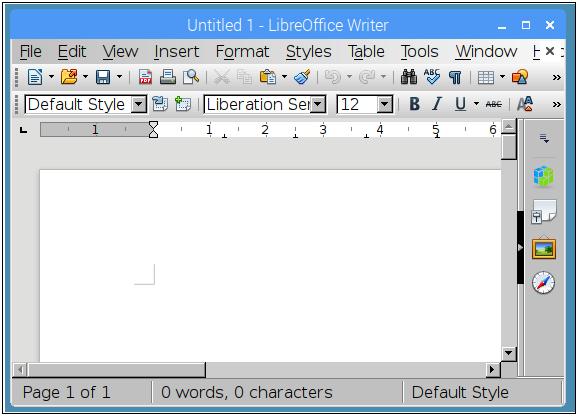Screen dimensions: 578x418
Task: Click the vertical scrollbar down arrow
Action: pyautogui.click(x=508, y=353)
